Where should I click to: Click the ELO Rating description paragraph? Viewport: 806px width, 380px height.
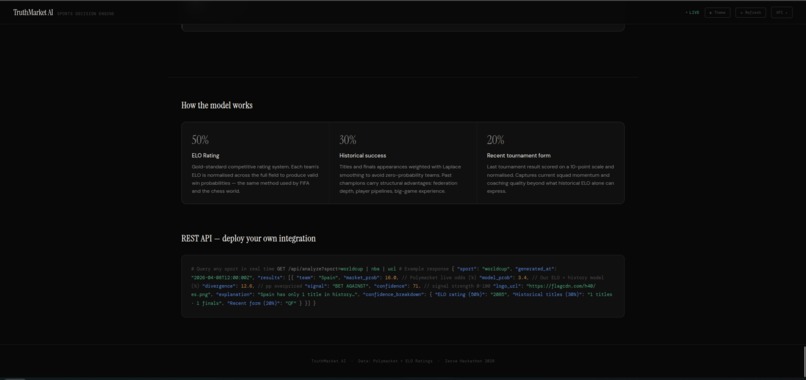(x=255, y=179)
